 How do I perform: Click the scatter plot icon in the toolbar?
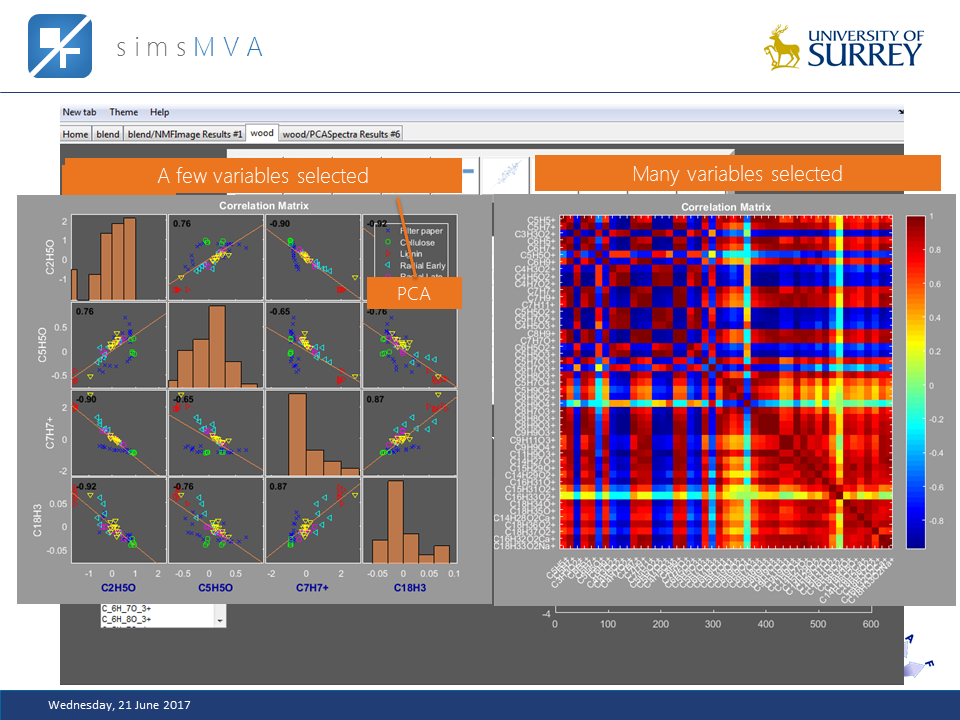tap(505, 172)
